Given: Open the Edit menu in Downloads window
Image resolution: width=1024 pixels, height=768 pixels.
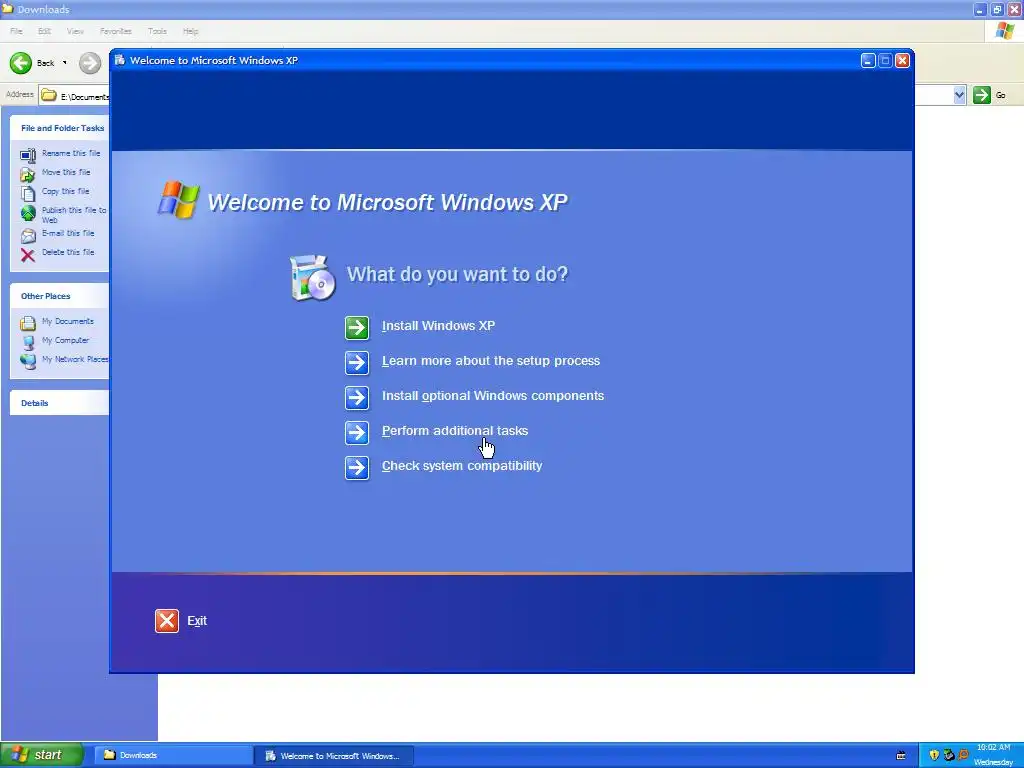Looking at the screenshot, I should [44, 31].
